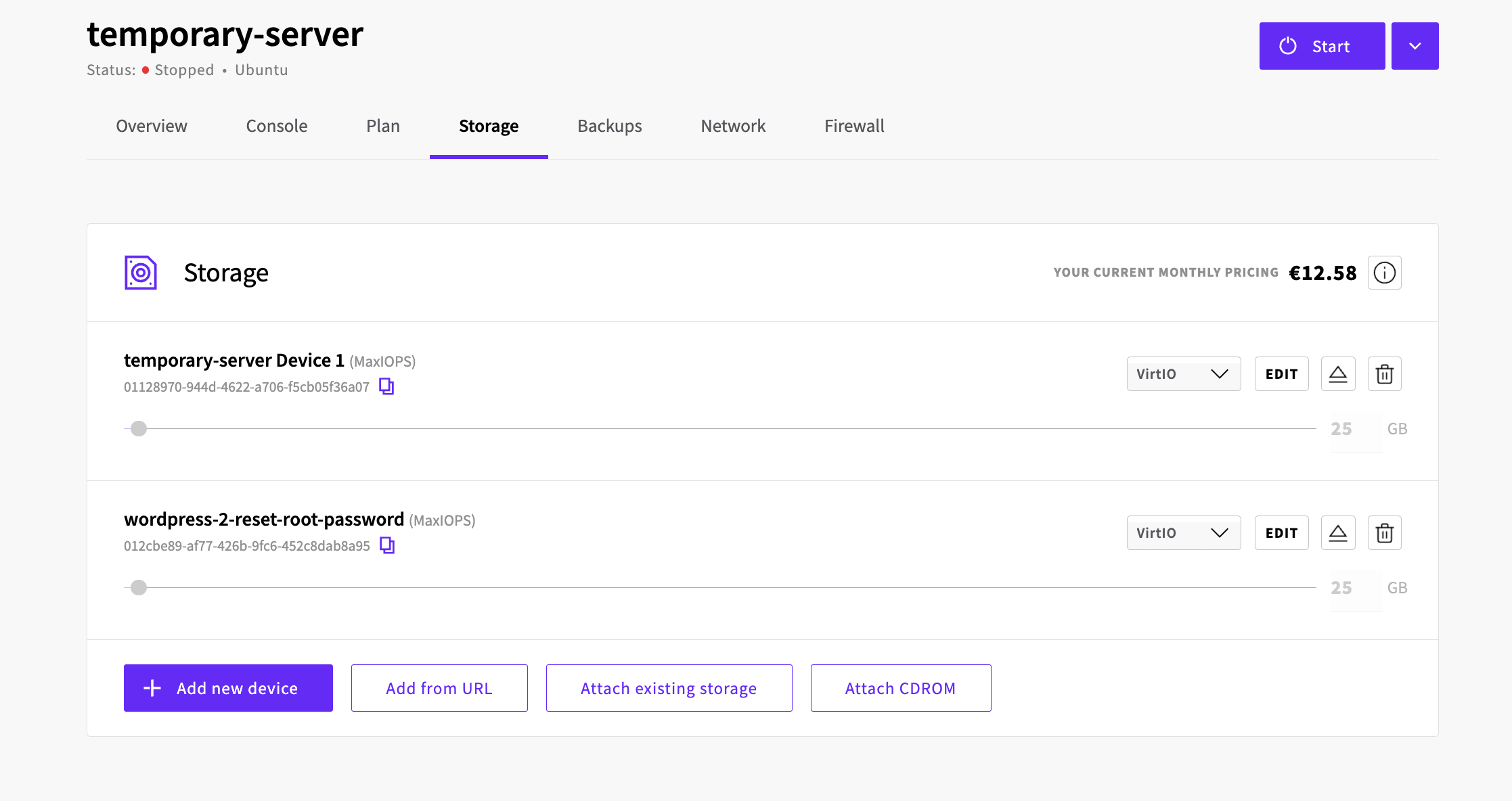Viewport: 1512px width, 801px height.
Task: Start the temporary-server
Action: (1322, 46)
